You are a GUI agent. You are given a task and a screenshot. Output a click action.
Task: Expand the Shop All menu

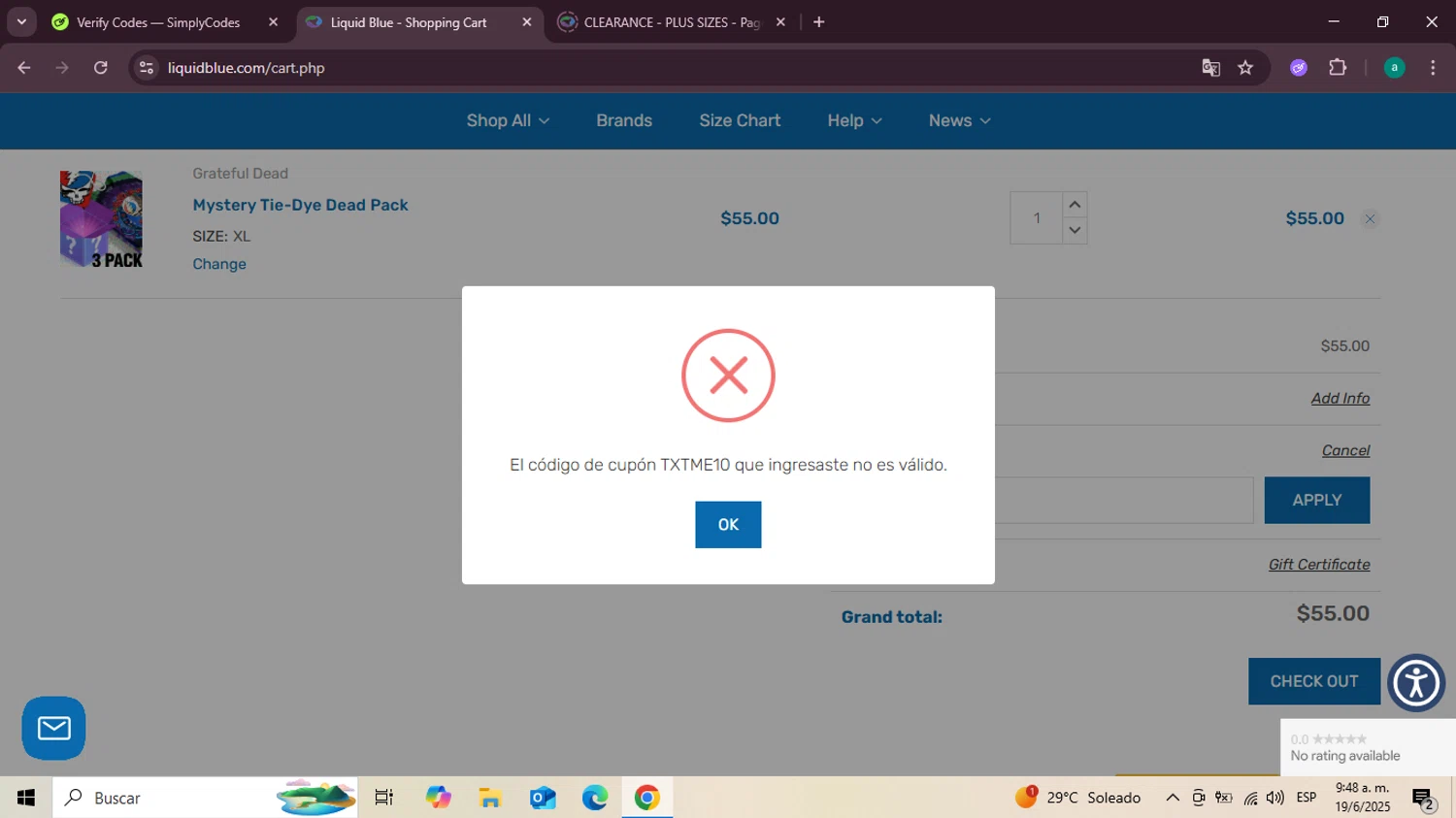[508, 120]
